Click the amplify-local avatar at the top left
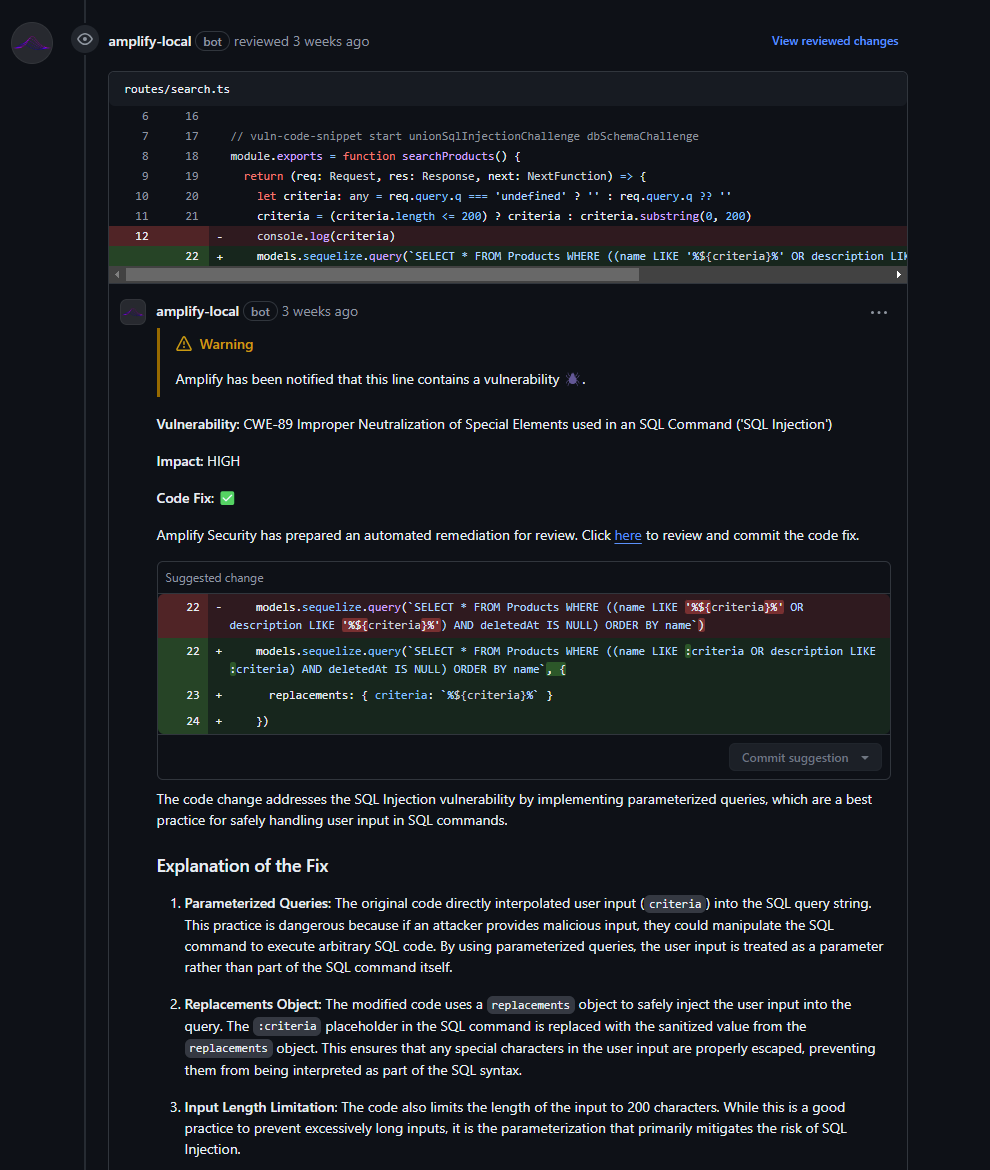This screenshot has width=990, height=1170. click(31, 42)
